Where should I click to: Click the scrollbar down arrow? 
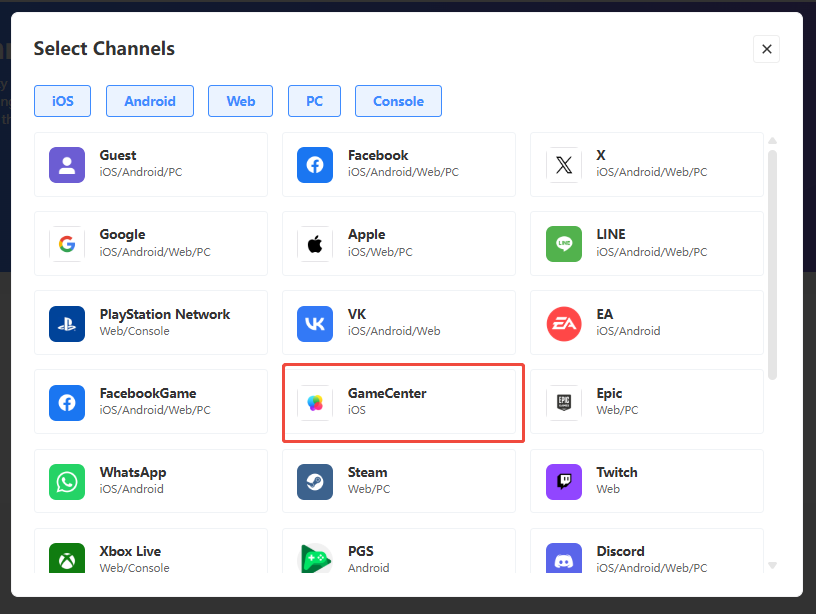(x=772, y=565)
